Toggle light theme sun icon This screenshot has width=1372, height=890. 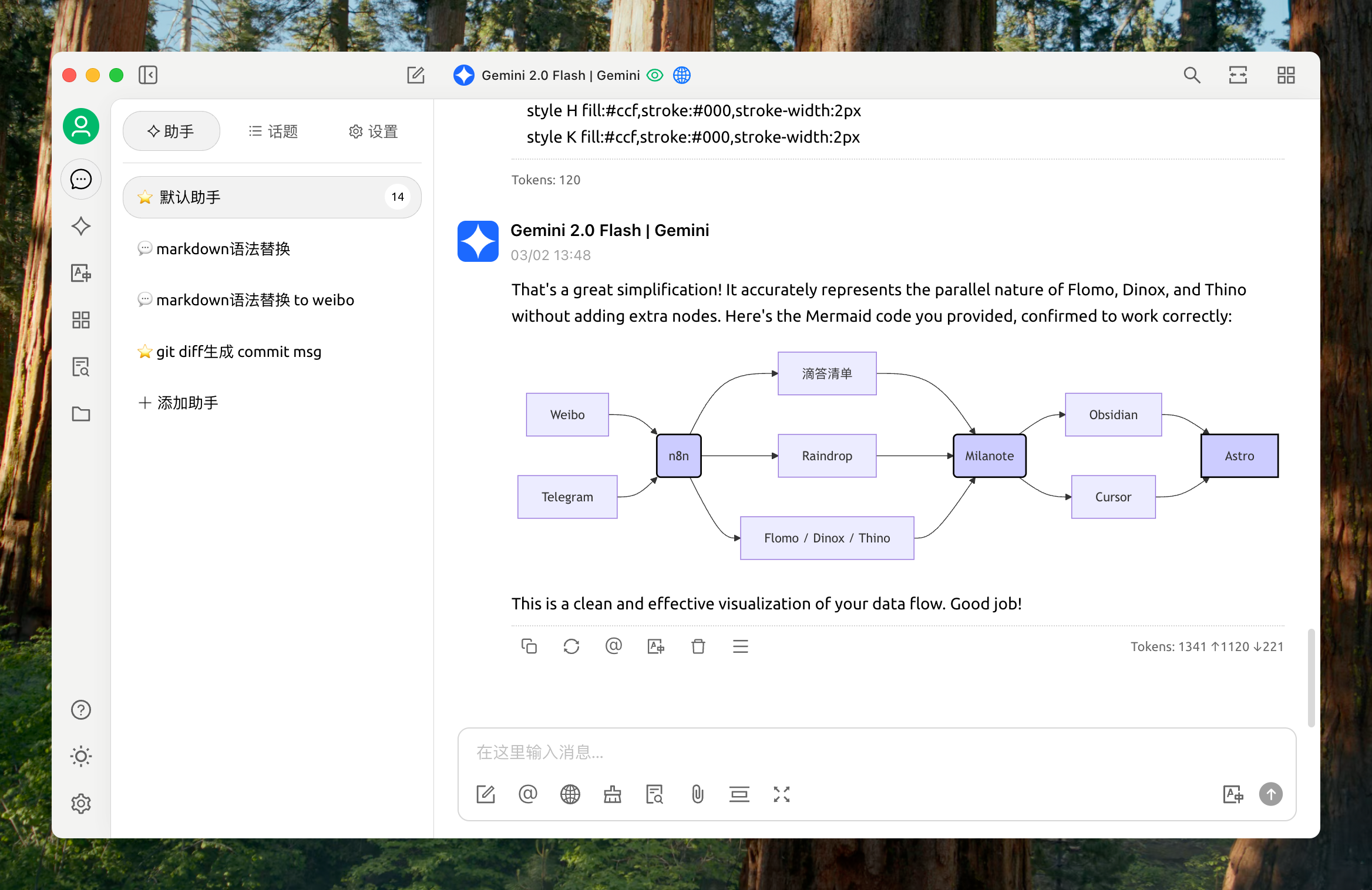pos(81,756)
